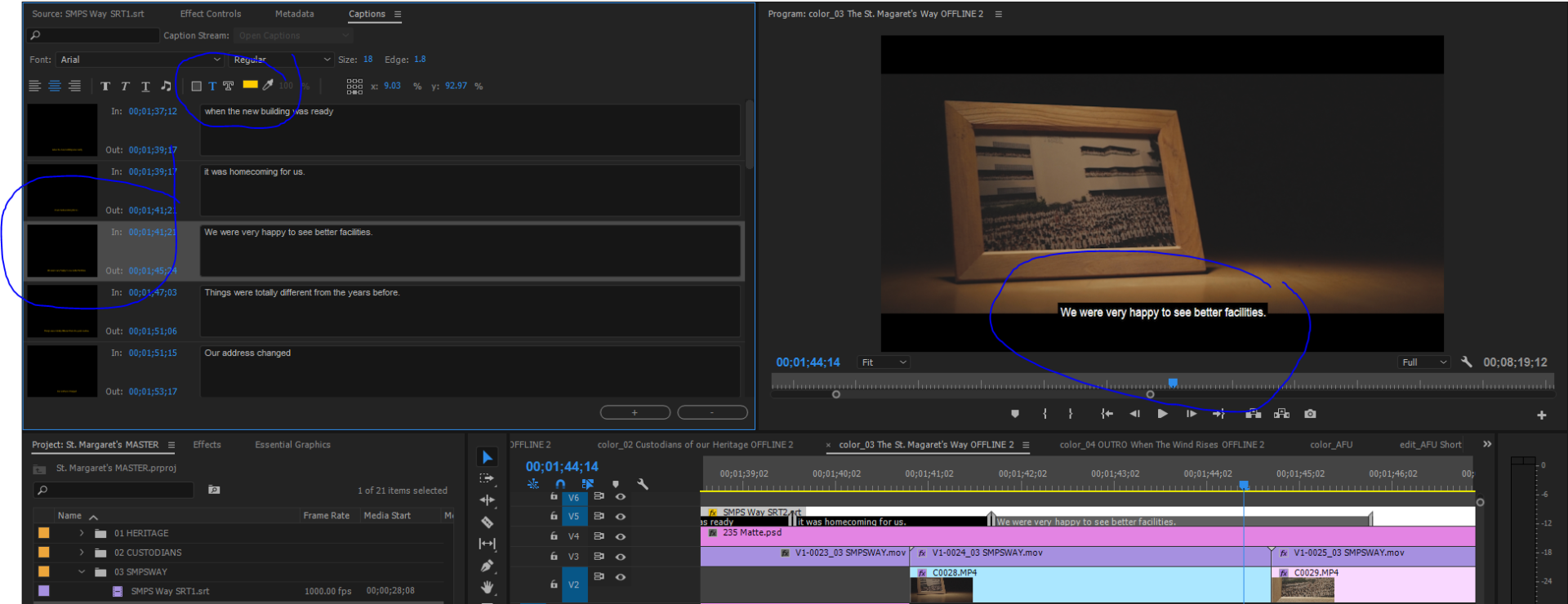1568x604 pixels.
Task: Step forward one frame in Program monitor
Action: [1192, 414]
